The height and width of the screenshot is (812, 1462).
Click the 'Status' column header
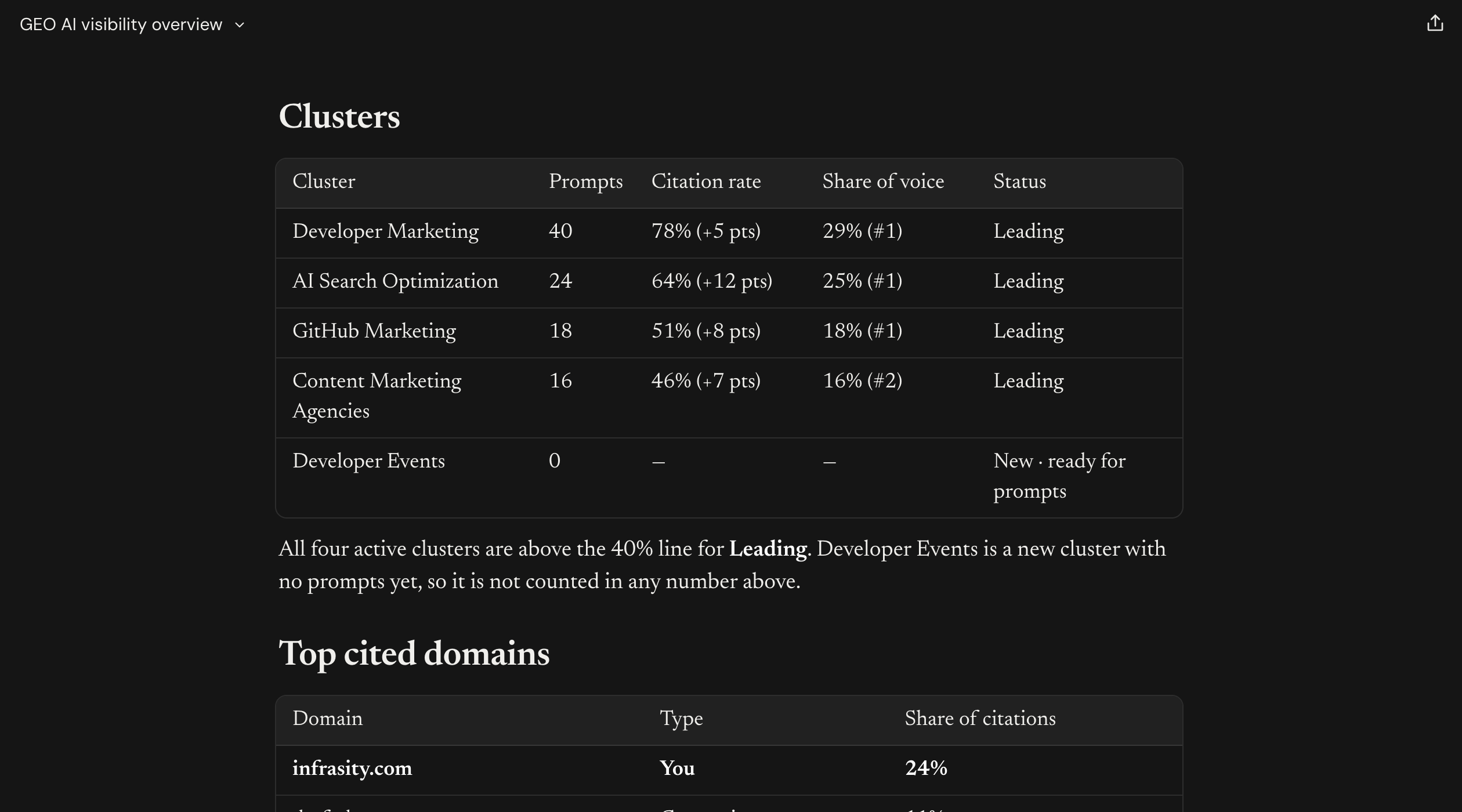pos(1019,182)
